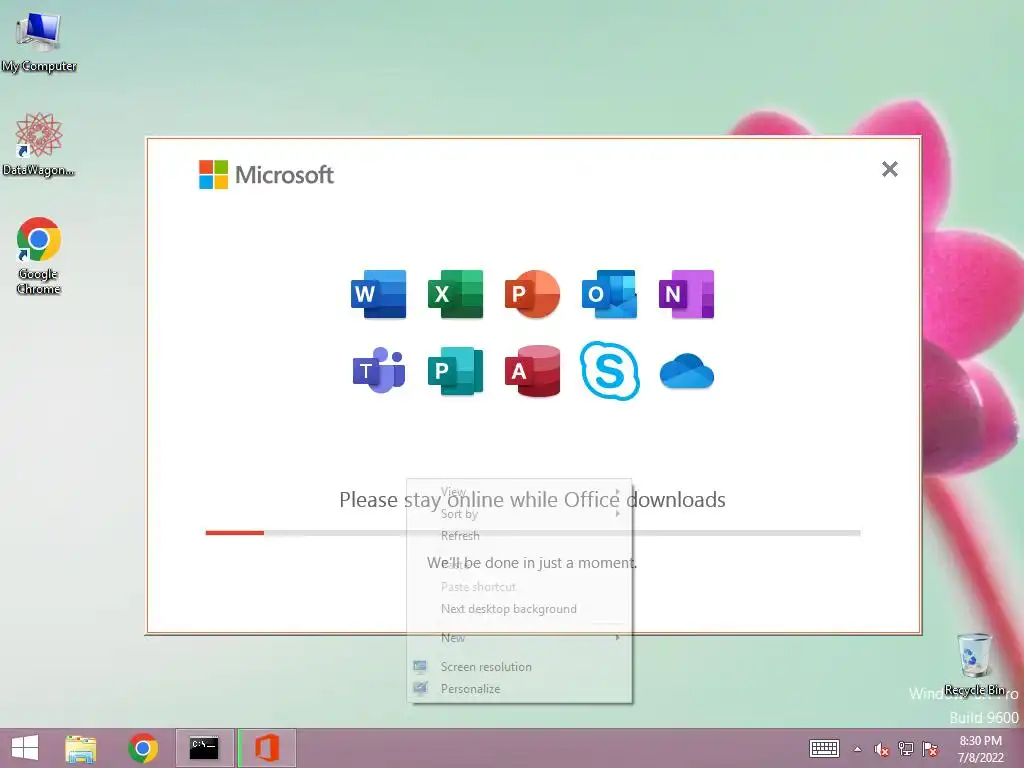Choose Personalize from the context menu
This screenshot has height=768, width=1024.
pos(519,689)
